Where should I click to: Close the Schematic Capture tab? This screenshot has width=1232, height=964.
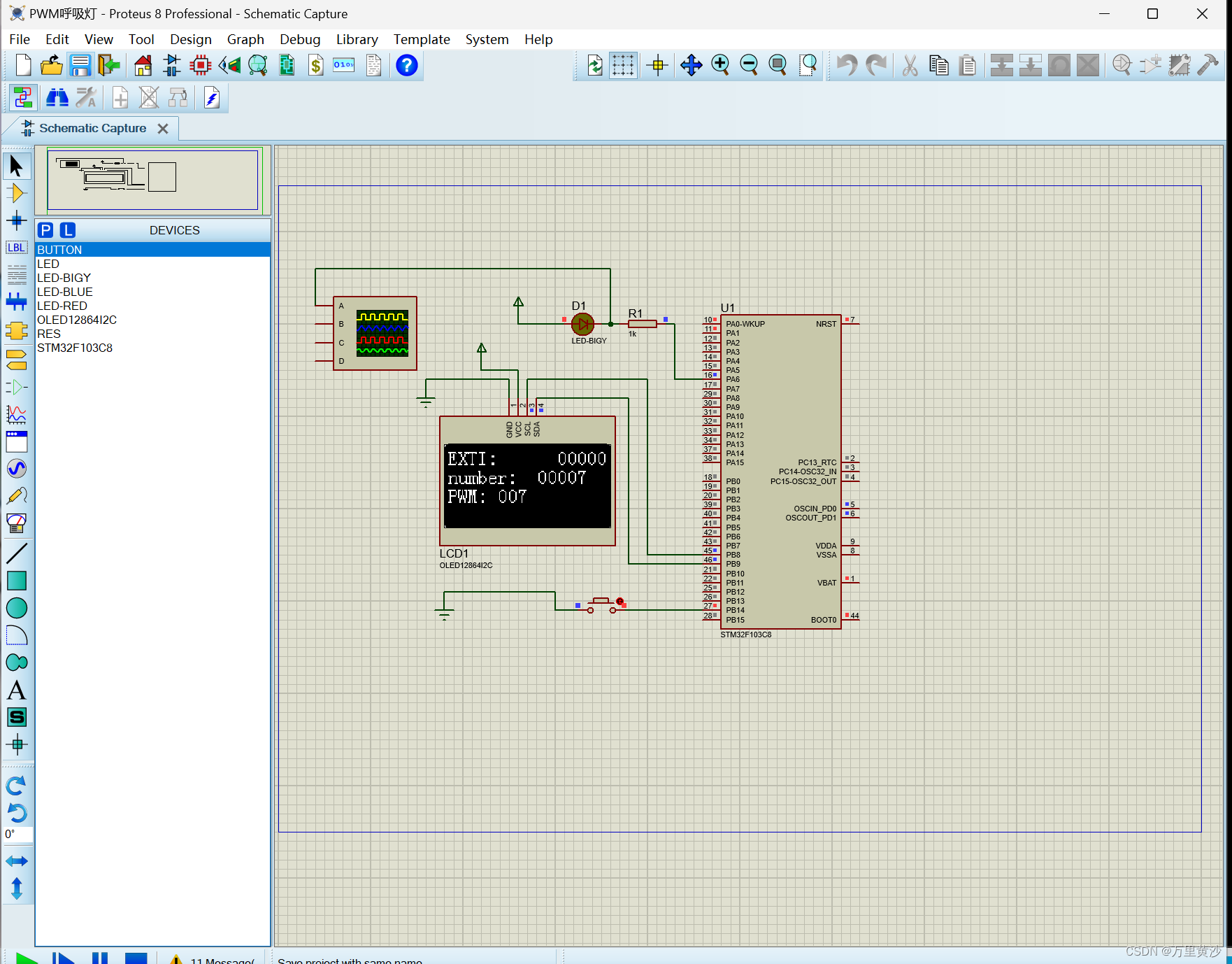163,129
